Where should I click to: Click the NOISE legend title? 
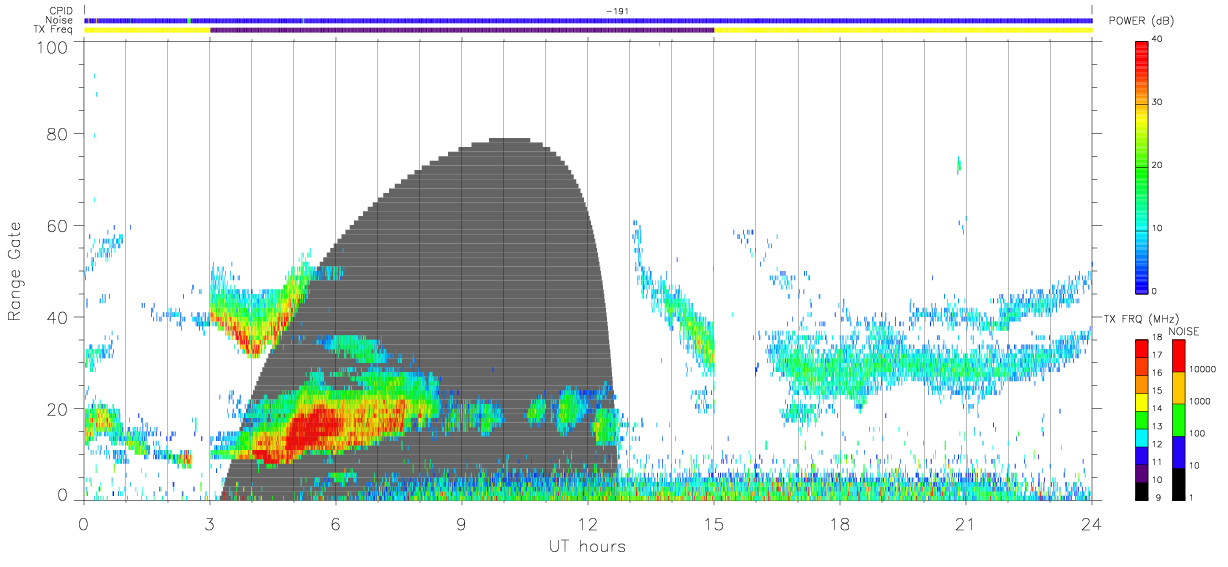pos(1186,331)
